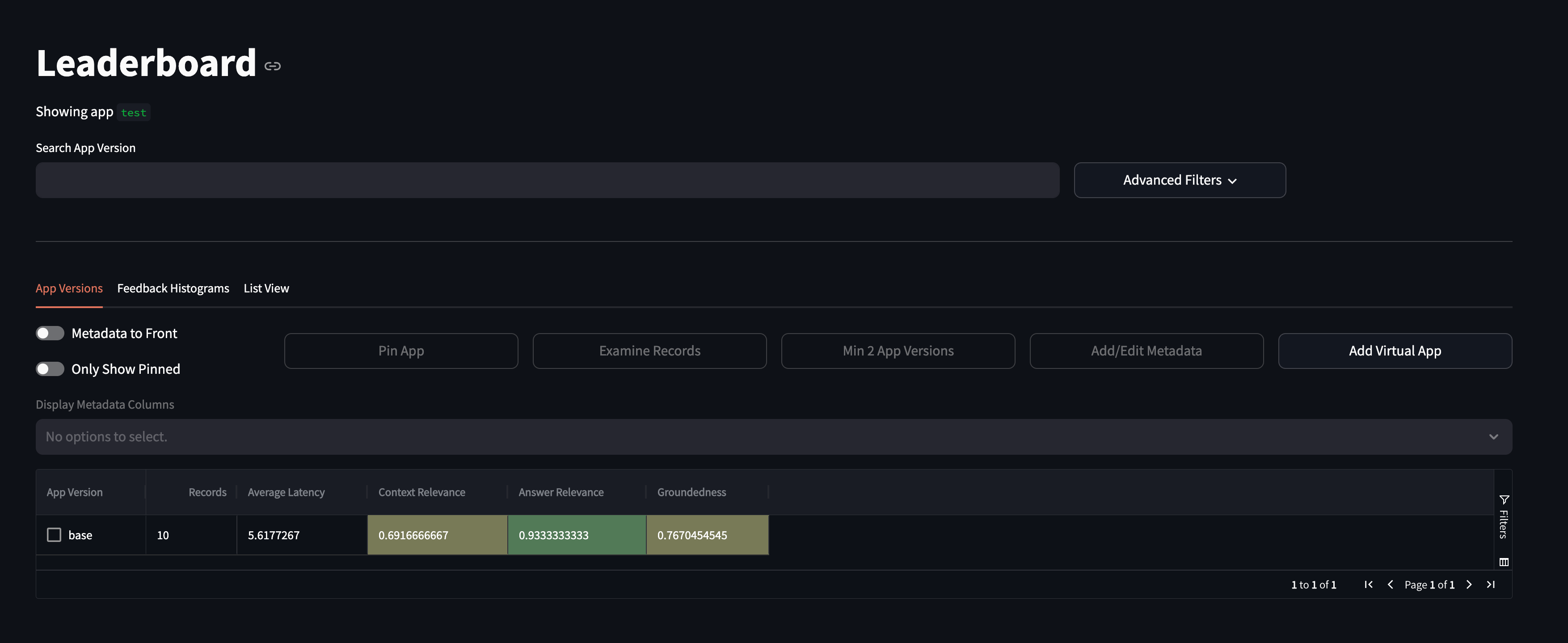
Task: Check the base app version checkbox
Action: (x=54, y=535)
